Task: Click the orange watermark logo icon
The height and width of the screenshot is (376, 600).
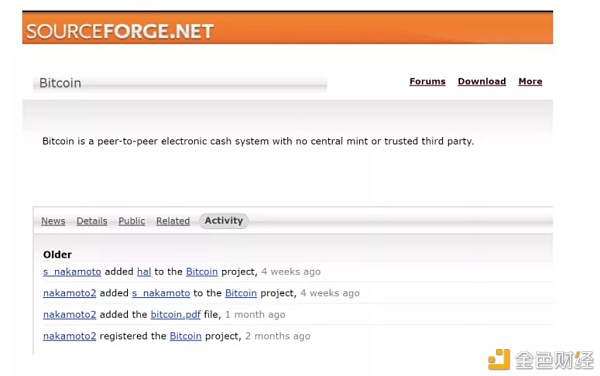Action: coord(499,359)
